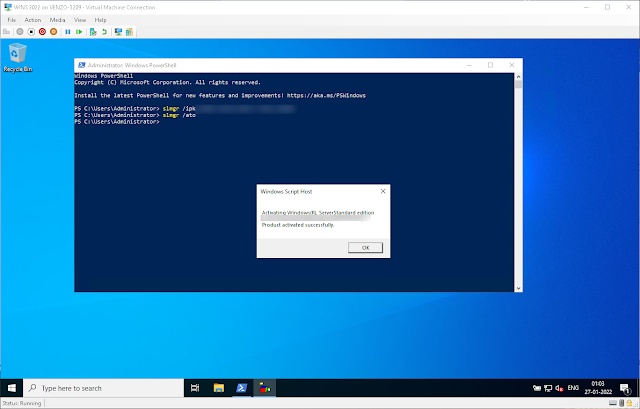The height and width of the screenshot is (409, 640).
Task: Click OK in Windows Script Host dialog
Action: (x=365, y=248)
